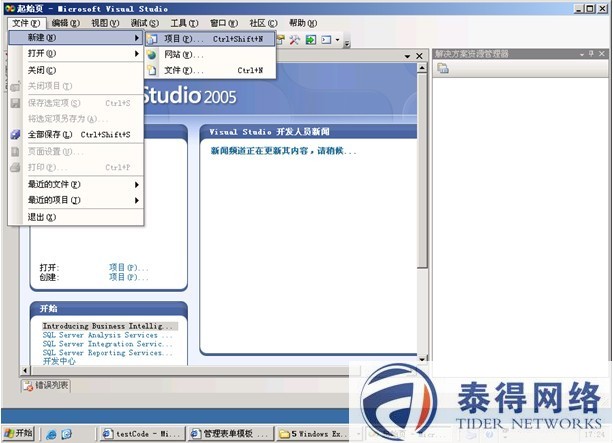
Task: Click the 创建 项目(P)... link
Action: click(128, 277)
